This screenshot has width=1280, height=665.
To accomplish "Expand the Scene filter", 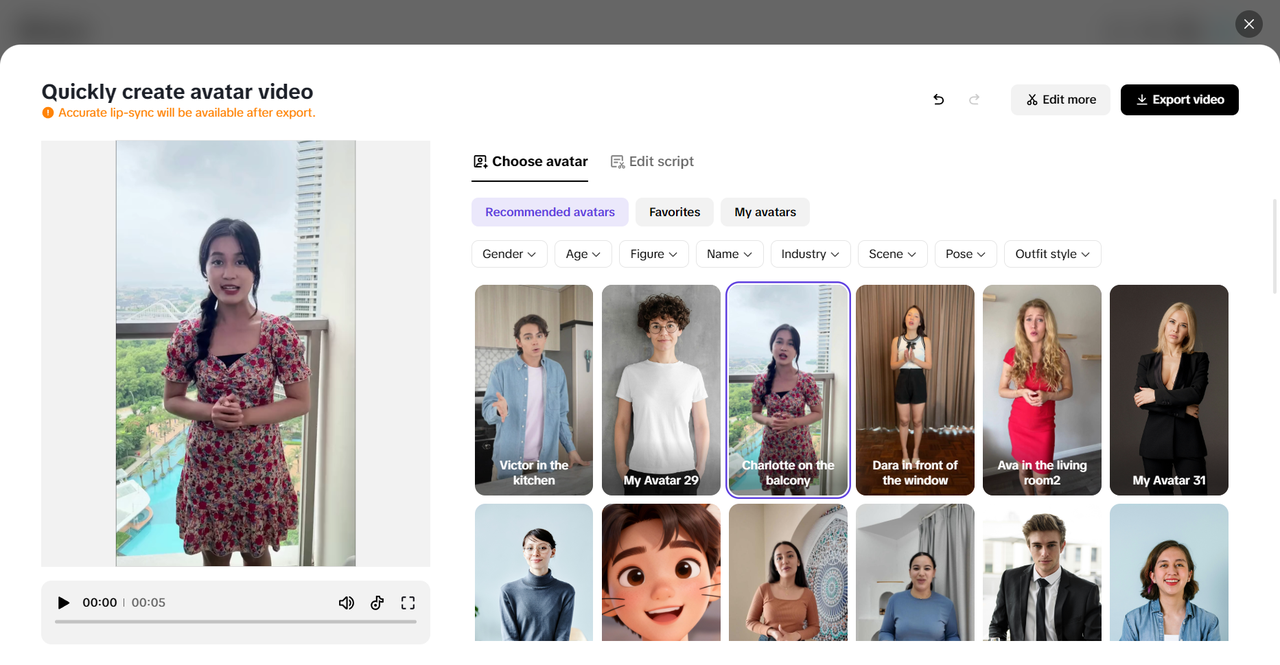I will click(892, 254).
